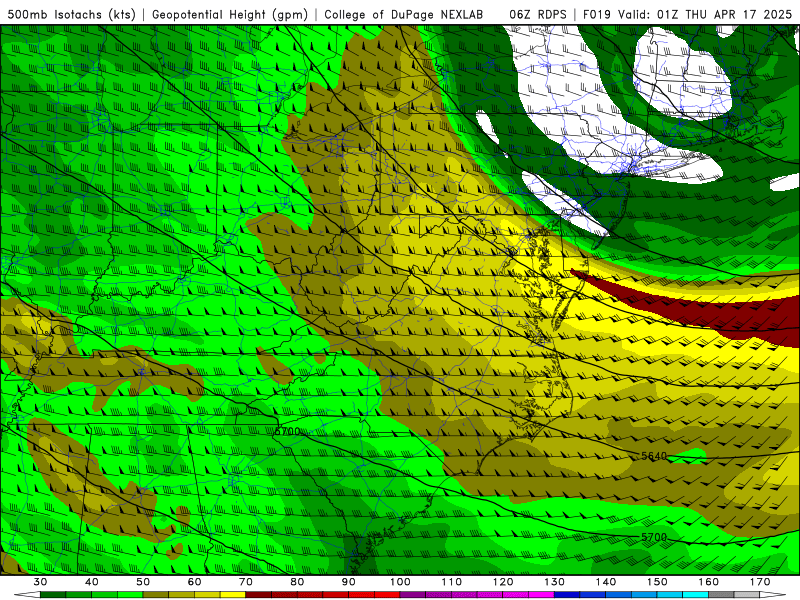The height and width of the screenshot is (600, 800).
Task: Click the '70' colorbar scale label
Action: tap(246, 582)
